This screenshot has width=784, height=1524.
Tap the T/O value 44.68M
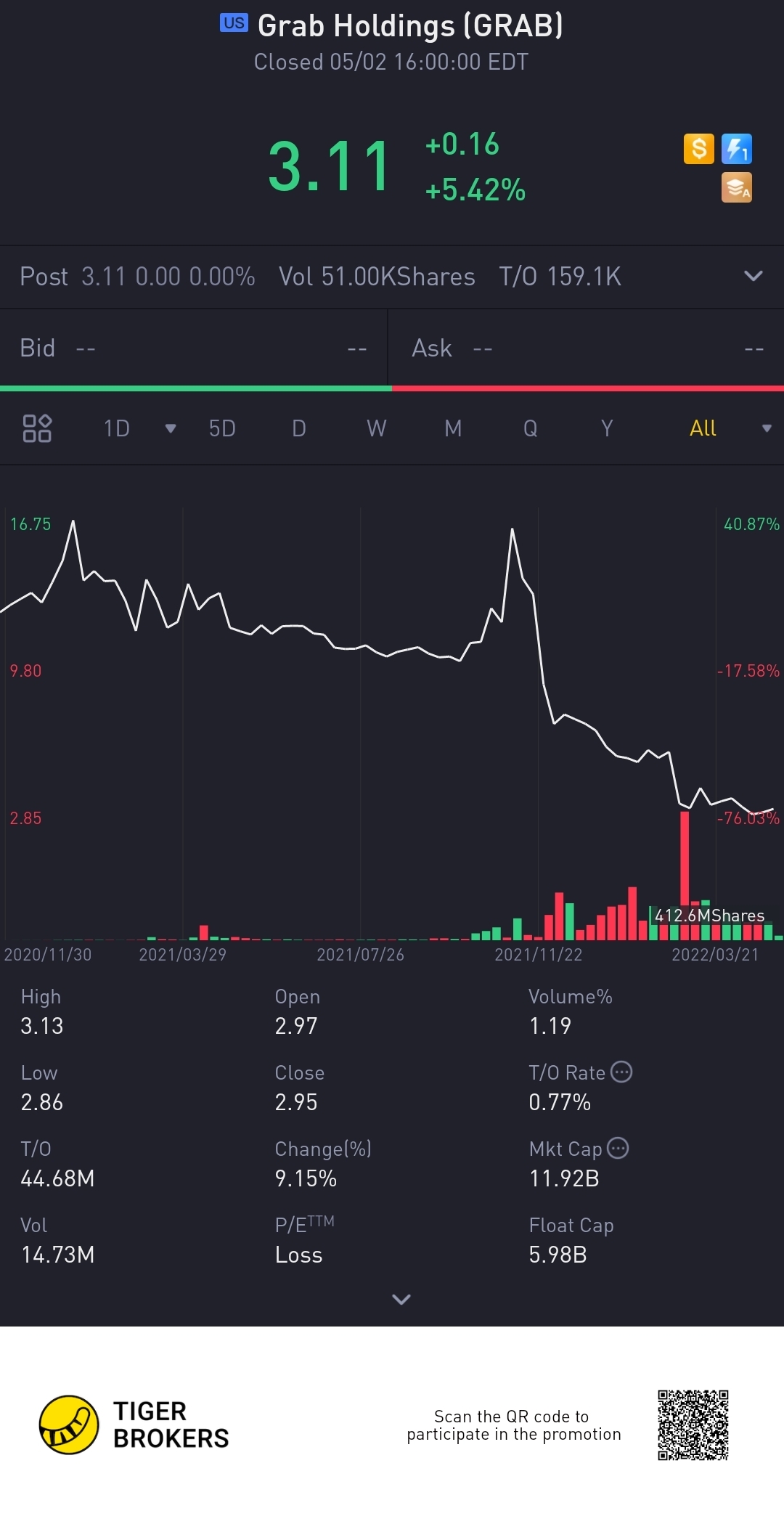[x=57, y=1178]
